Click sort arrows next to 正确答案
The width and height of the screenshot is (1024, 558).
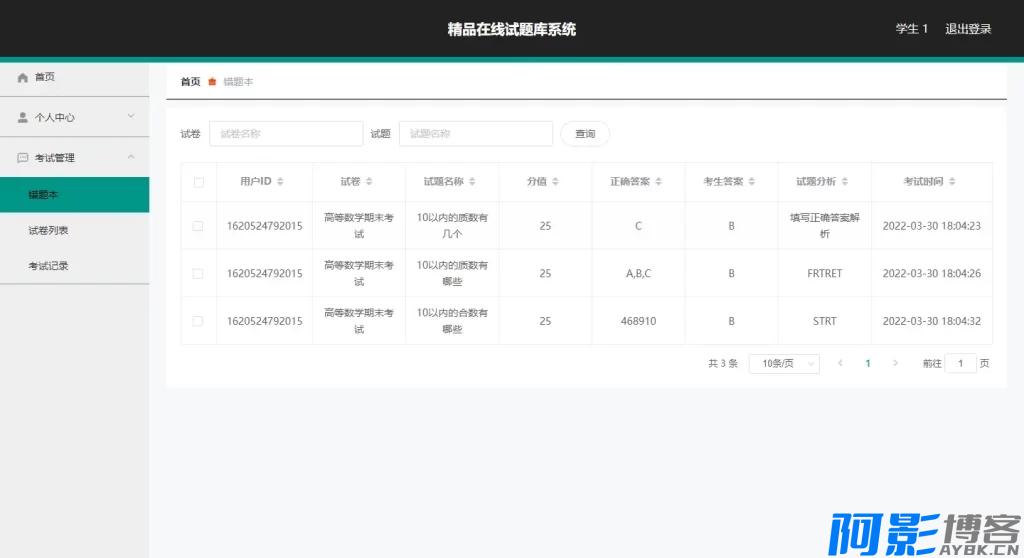[658, 182]
